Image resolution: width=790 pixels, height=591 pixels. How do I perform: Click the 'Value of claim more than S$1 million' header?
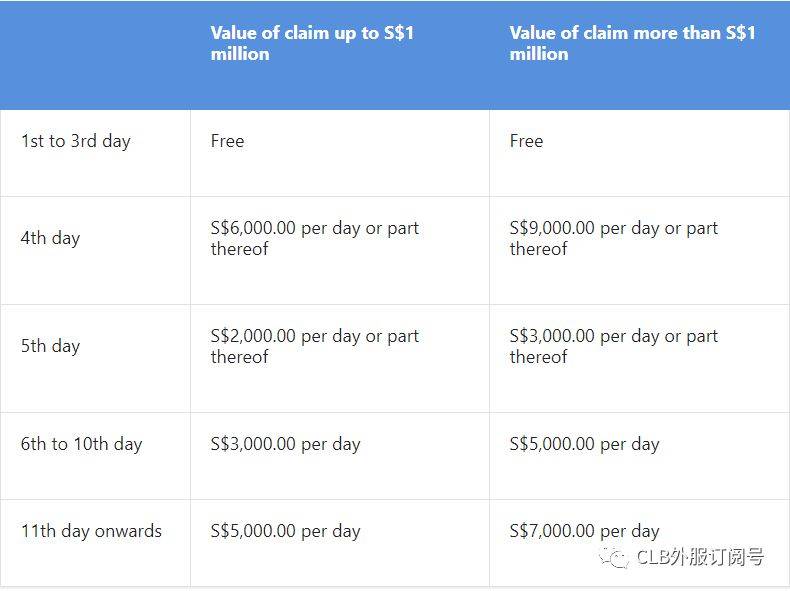(x=632, y=43)
